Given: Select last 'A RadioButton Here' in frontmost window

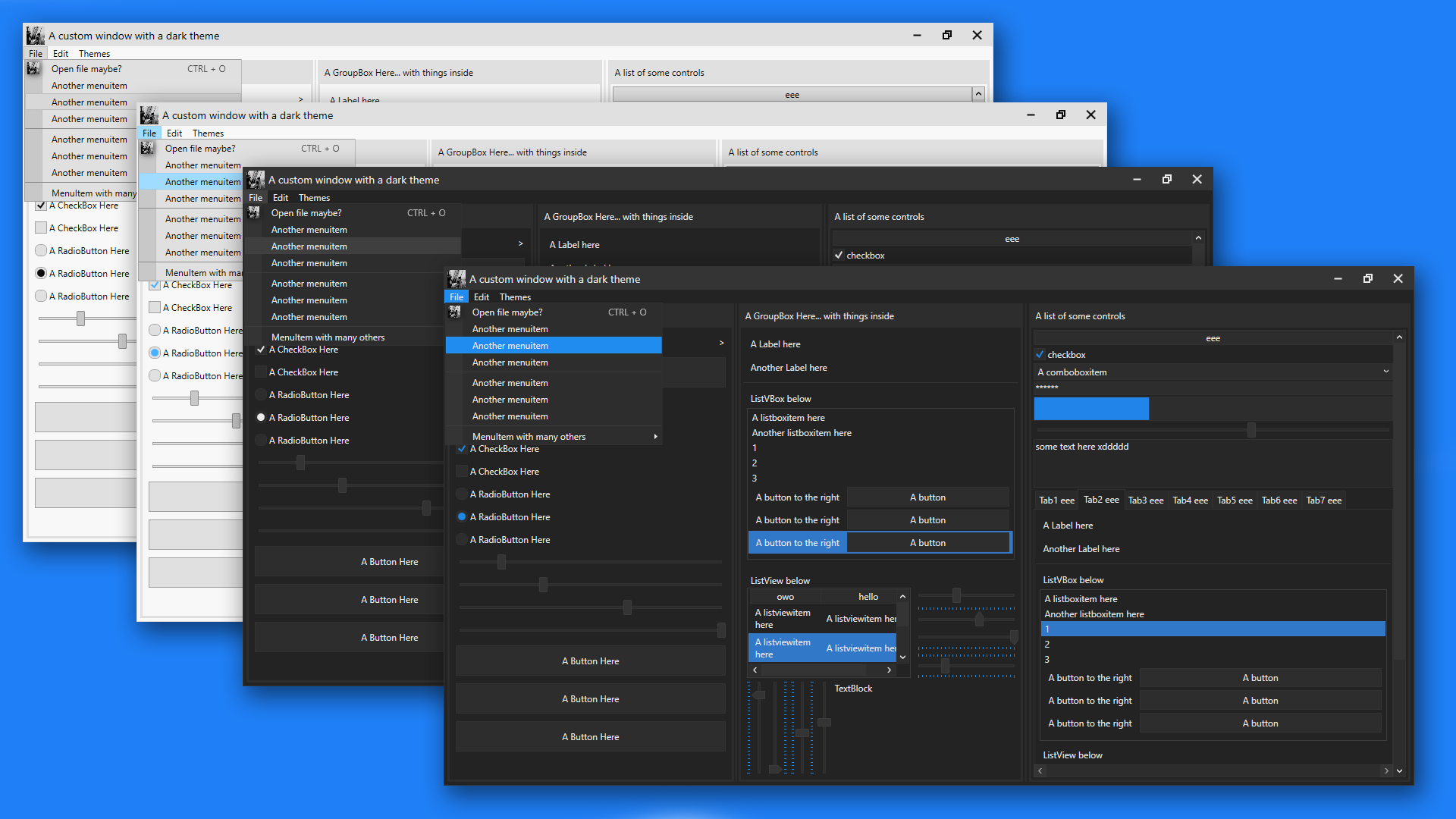Looking at the screenshot, I should tap(462, 540).
